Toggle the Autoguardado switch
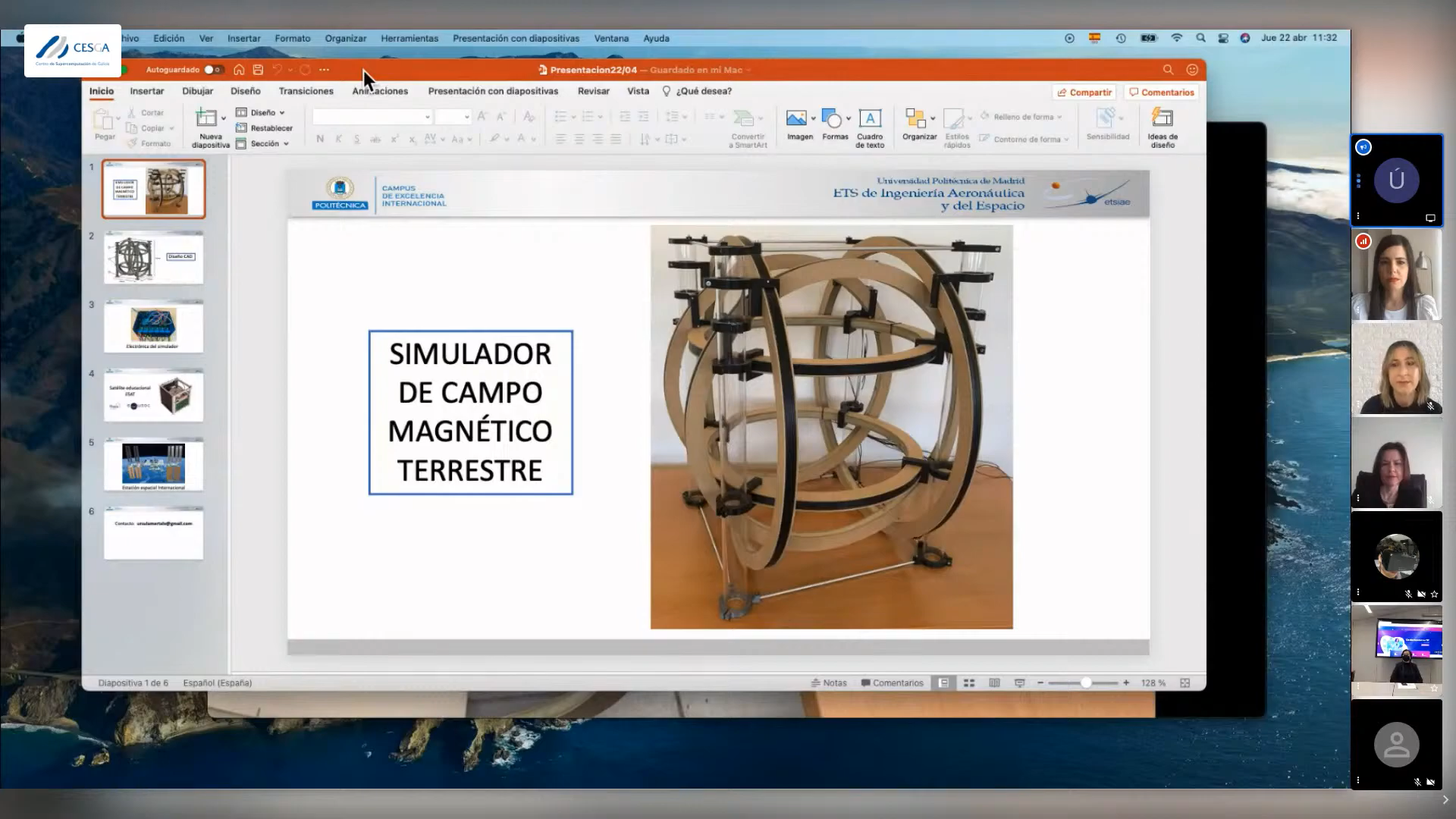1456x819 pixels. (213, 70)
